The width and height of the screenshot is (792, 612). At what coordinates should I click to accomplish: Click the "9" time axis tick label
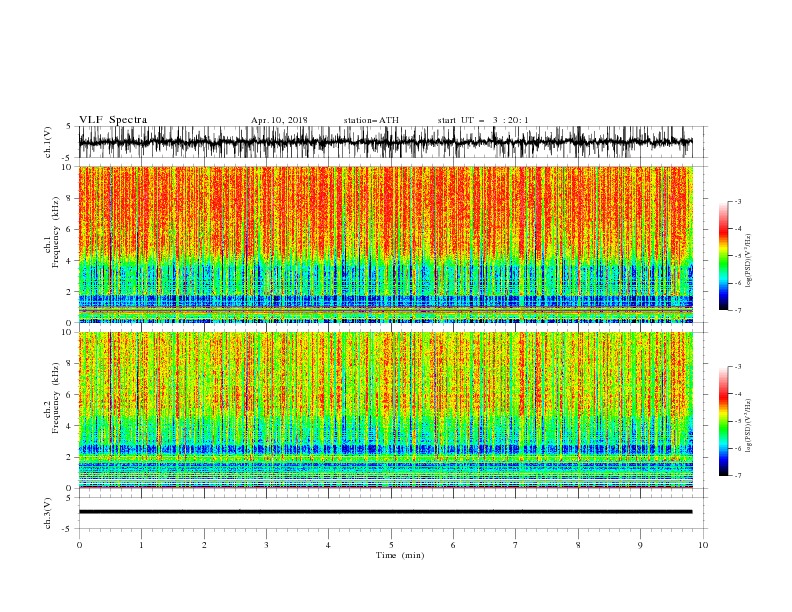(640, 545)
